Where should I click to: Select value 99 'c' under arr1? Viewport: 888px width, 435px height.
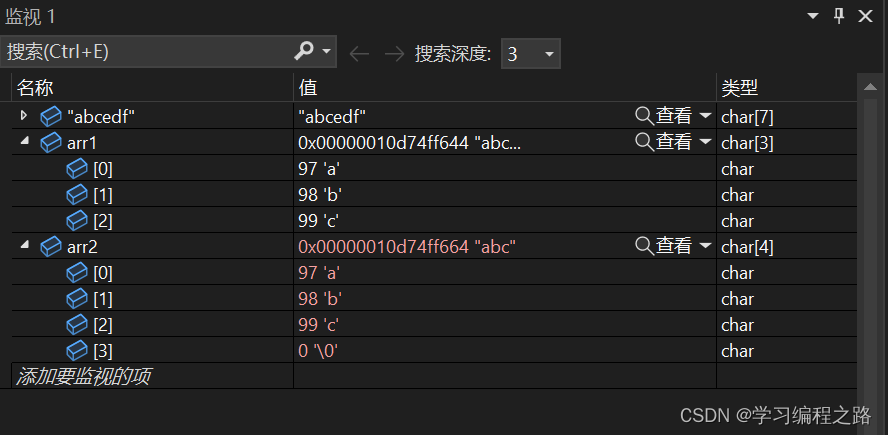(x=319, y=221)
